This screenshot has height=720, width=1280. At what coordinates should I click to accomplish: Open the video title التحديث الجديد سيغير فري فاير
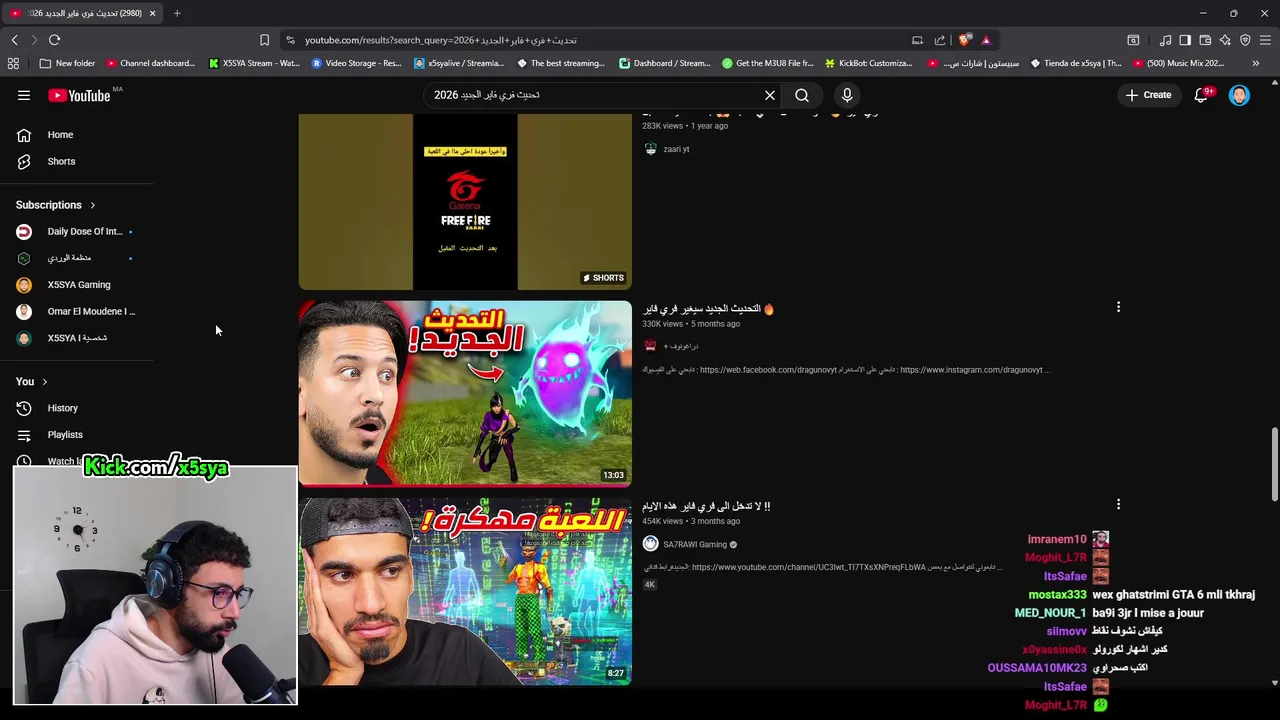coord(708,309)
